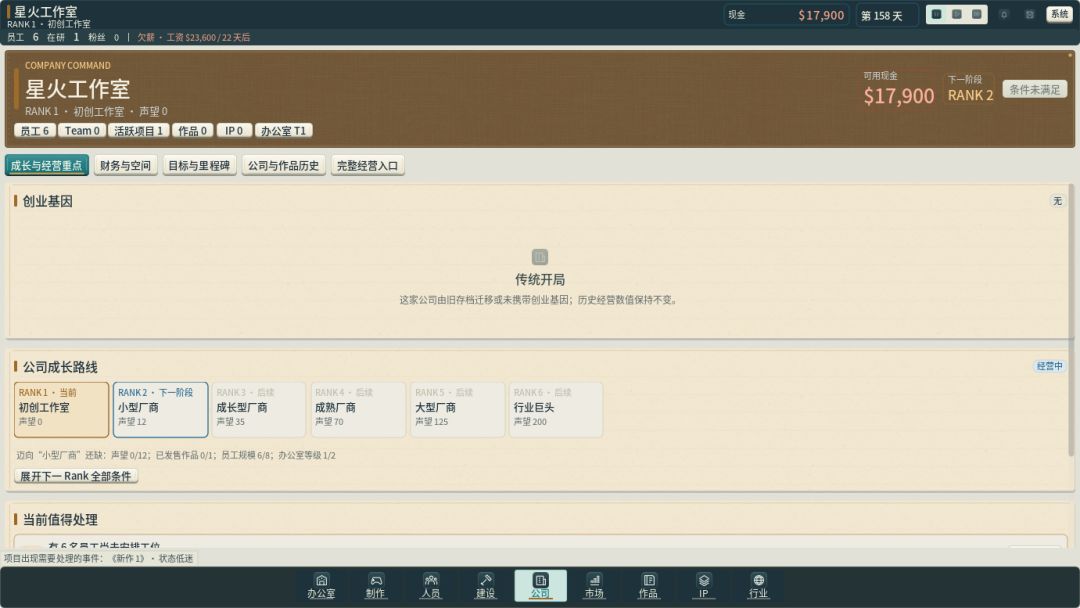Click the 当前值得处理 section heading

click(60, 520)
